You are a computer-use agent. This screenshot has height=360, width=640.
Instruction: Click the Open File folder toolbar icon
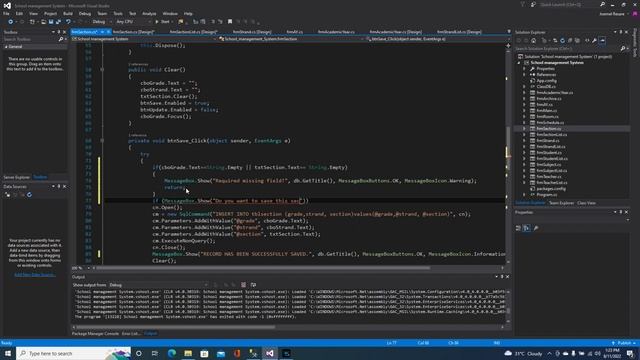[43, 22]
